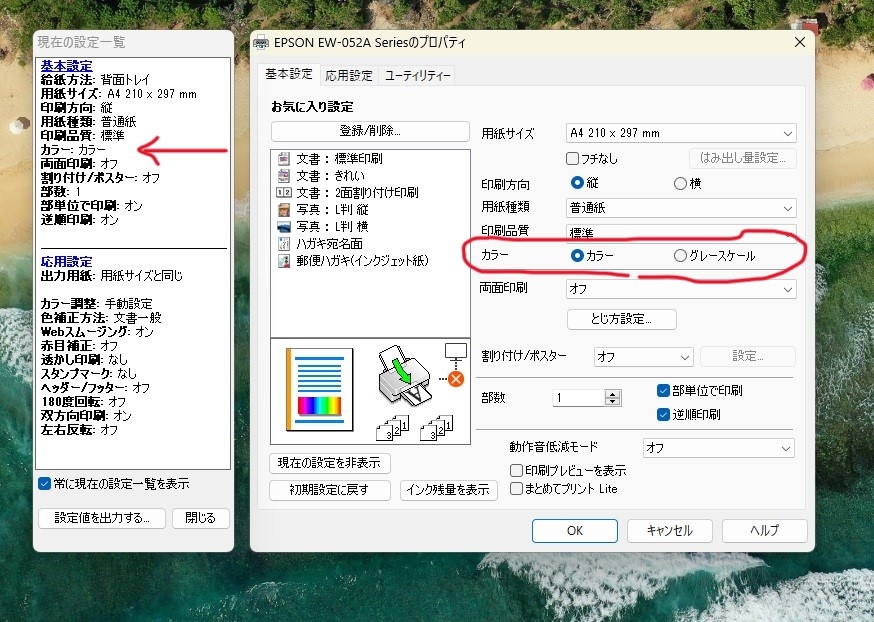Click the printer paper feed illustration
The width and height of the screenshot is (874, 622).
click(404, 376)
